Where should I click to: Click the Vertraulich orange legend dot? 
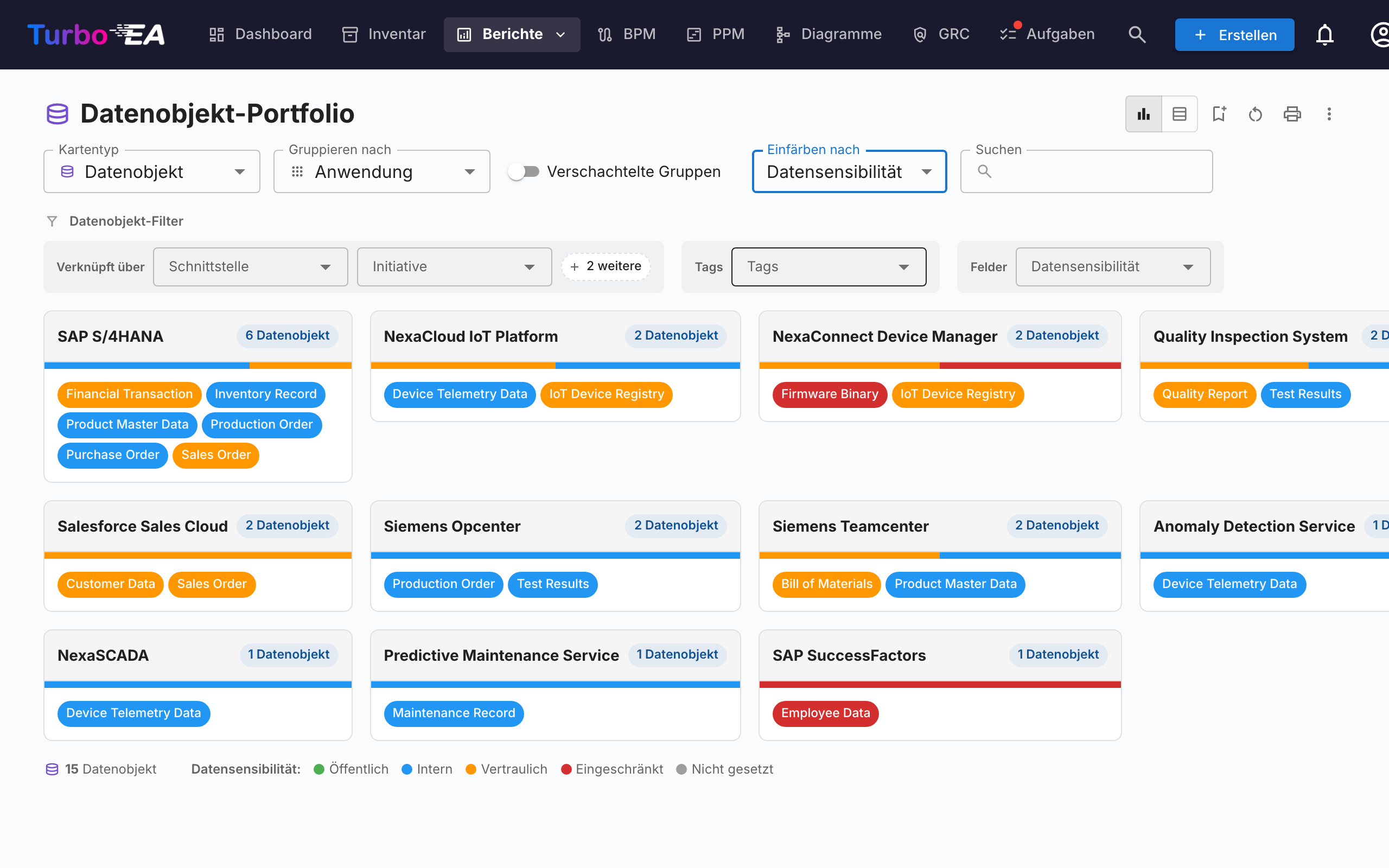click(471, 769)
